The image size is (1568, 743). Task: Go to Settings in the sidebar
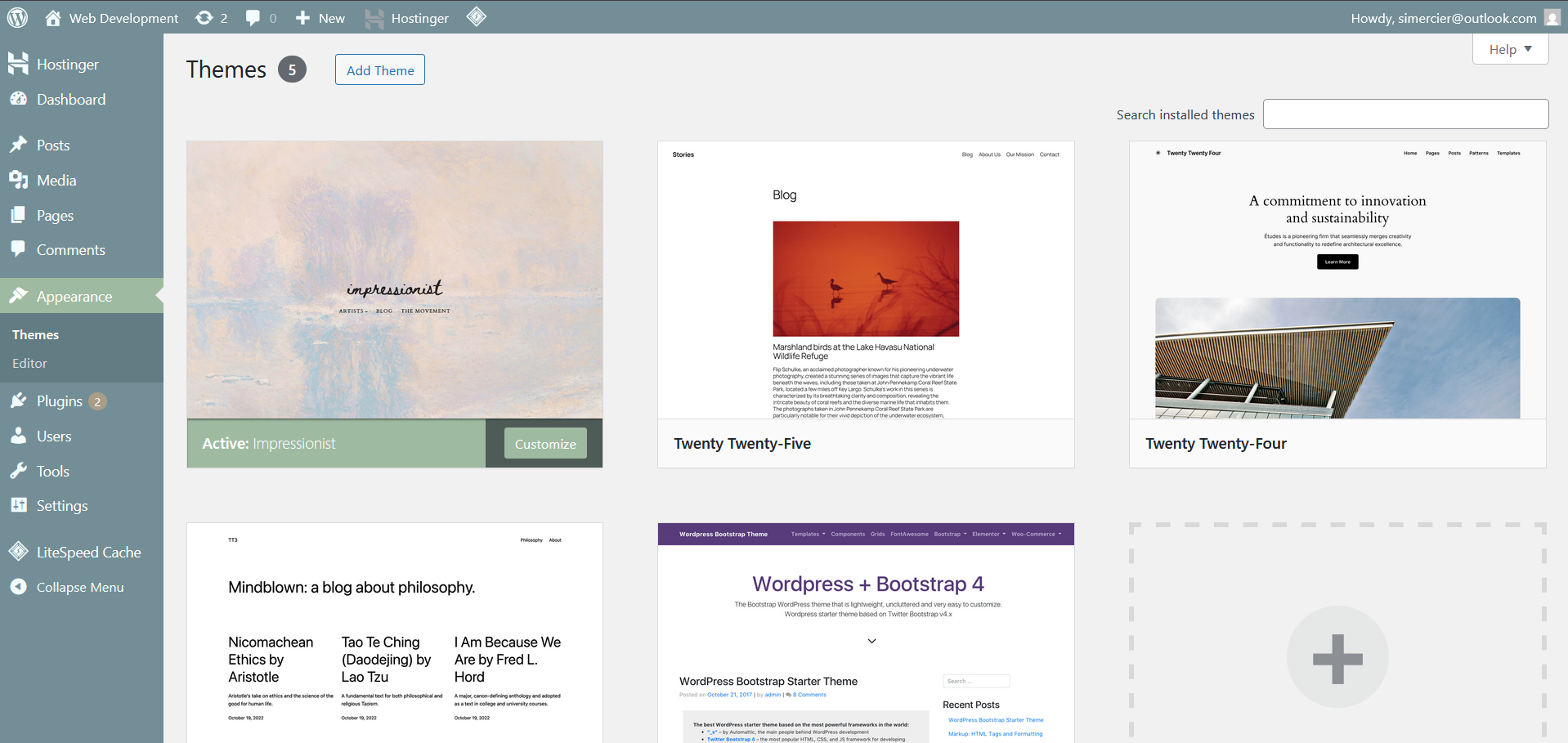pos(62,506)
